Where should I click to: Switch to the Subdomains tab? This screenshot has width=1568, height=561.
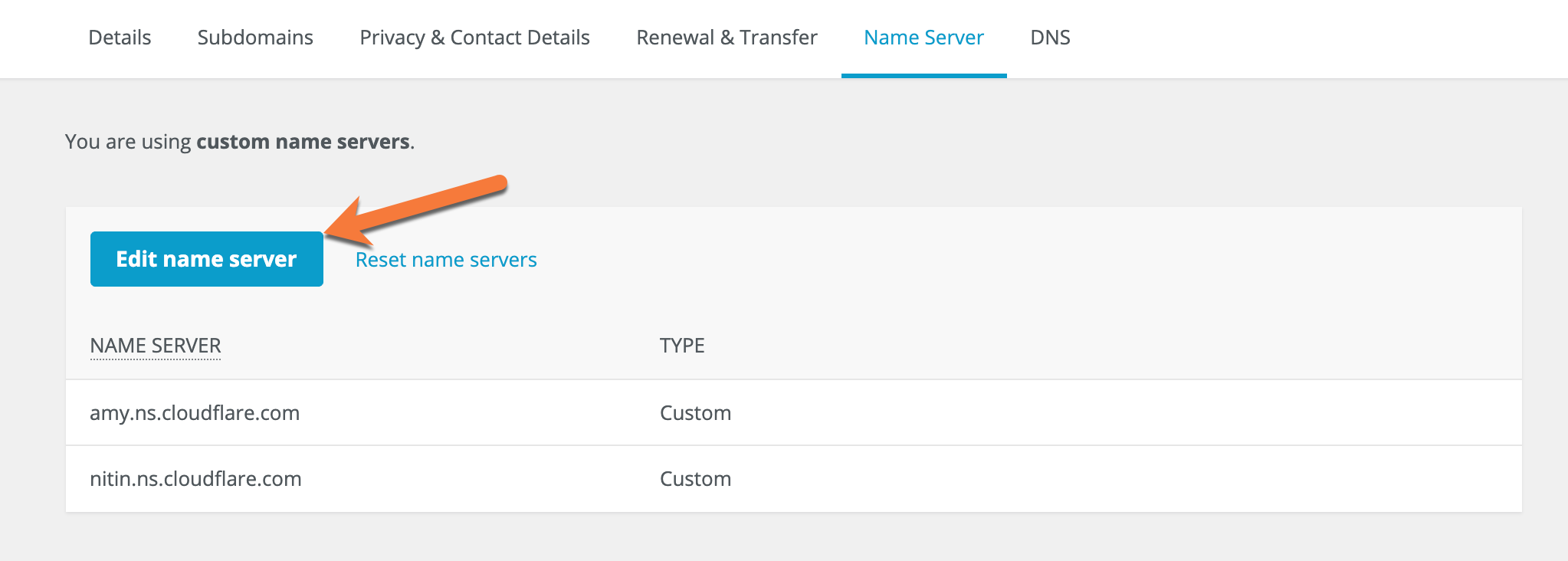click(x=255, y=38)
